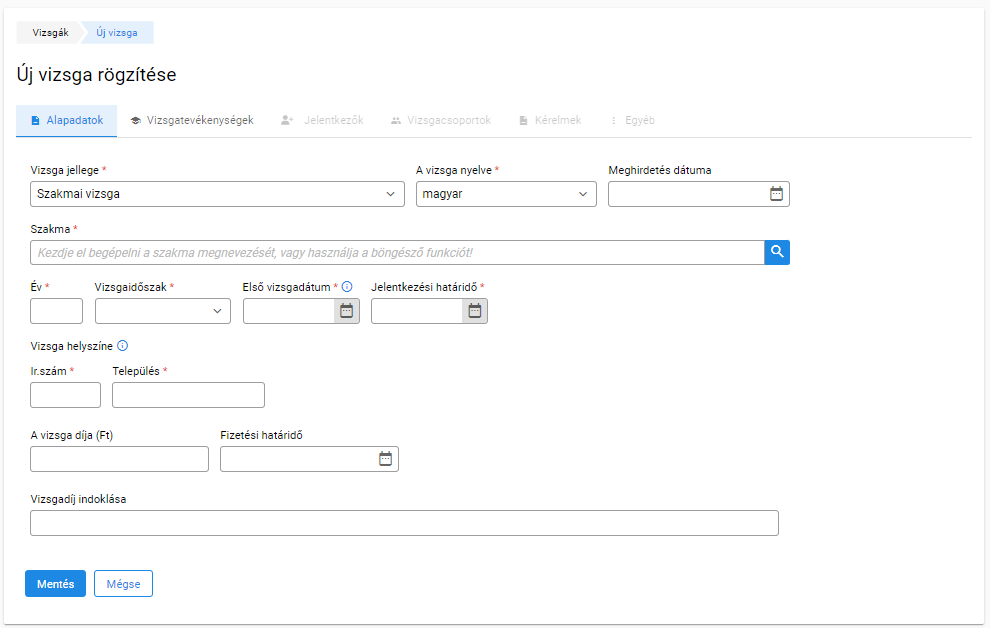Image resolution: width=990 pixels, height=628 pixels.
Task: Open the Fizetési határidő calendar icon
Action: coord(385,459)
